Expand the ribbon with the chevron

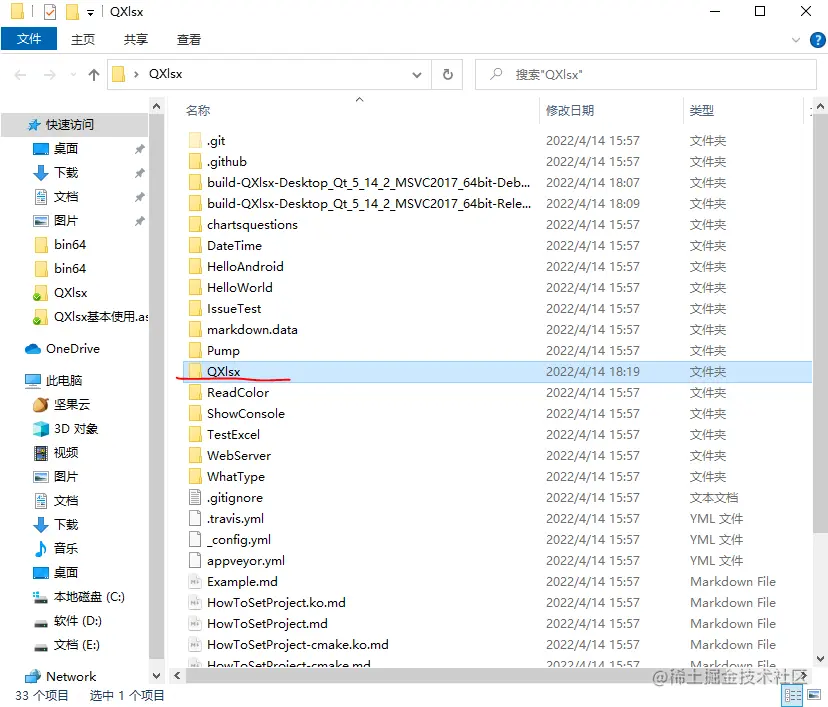(x=796, y=40)
